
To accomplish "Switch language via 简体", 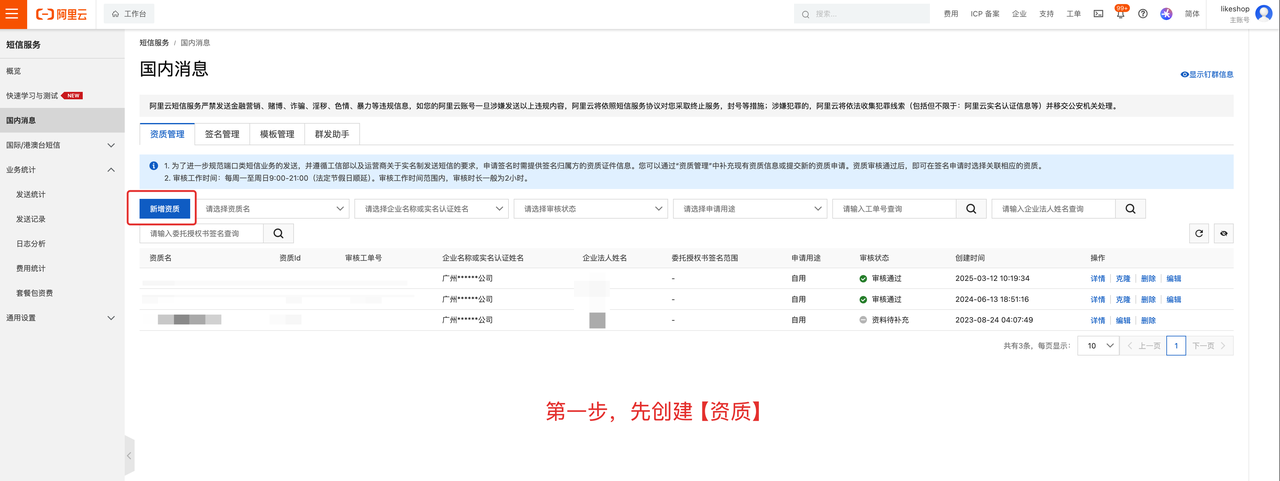I will pyautogui.click(x=1192, y=14).
